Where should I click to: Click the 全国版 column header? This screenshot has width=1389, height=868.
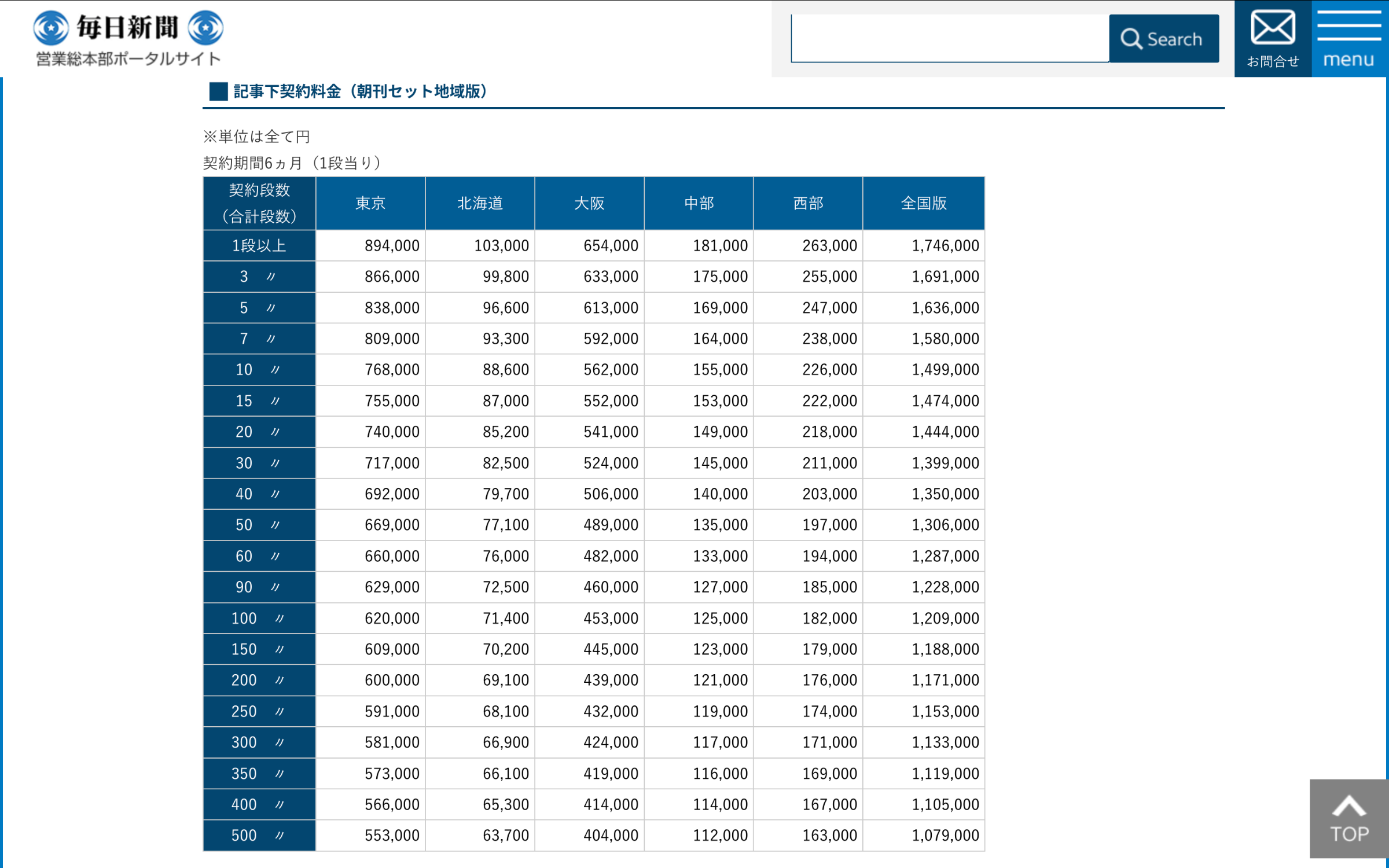(924, 203)
